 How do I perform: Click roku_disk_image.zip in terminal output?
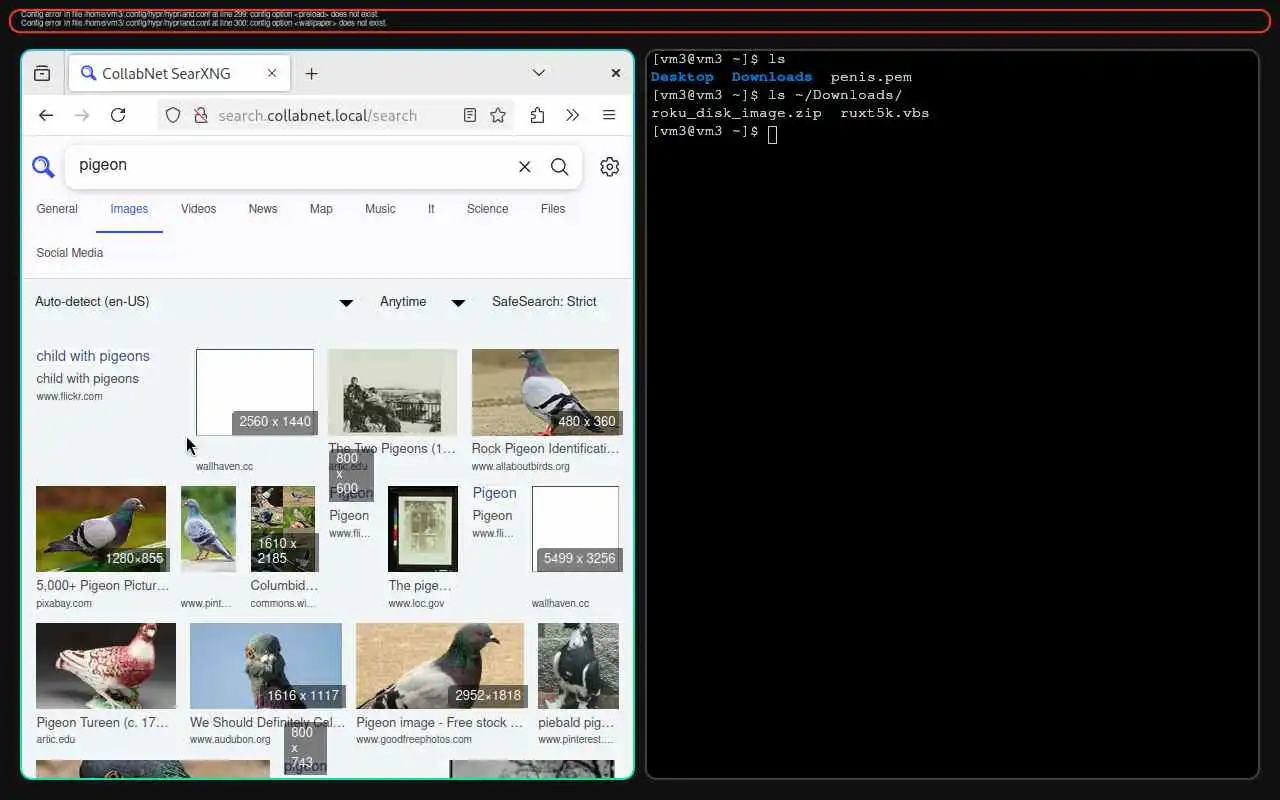coord(736,113)
